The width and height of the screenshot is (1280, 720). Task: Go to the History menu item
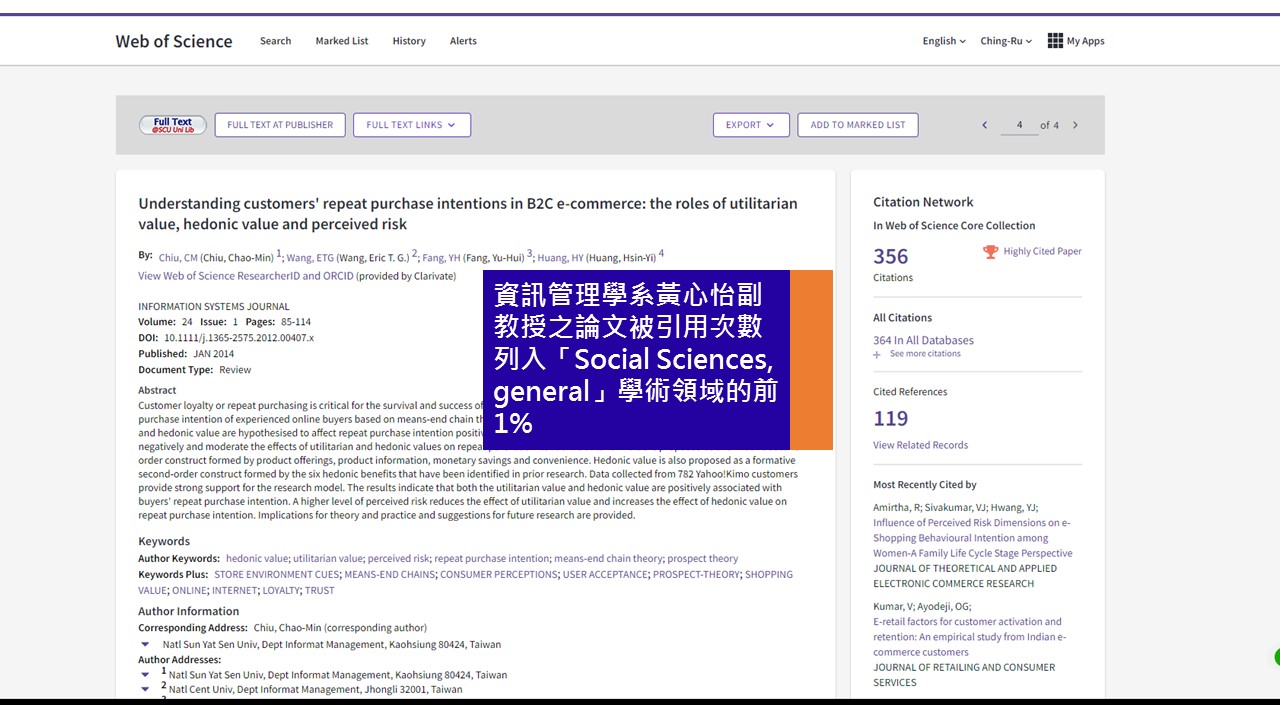[x=408, y=41]
